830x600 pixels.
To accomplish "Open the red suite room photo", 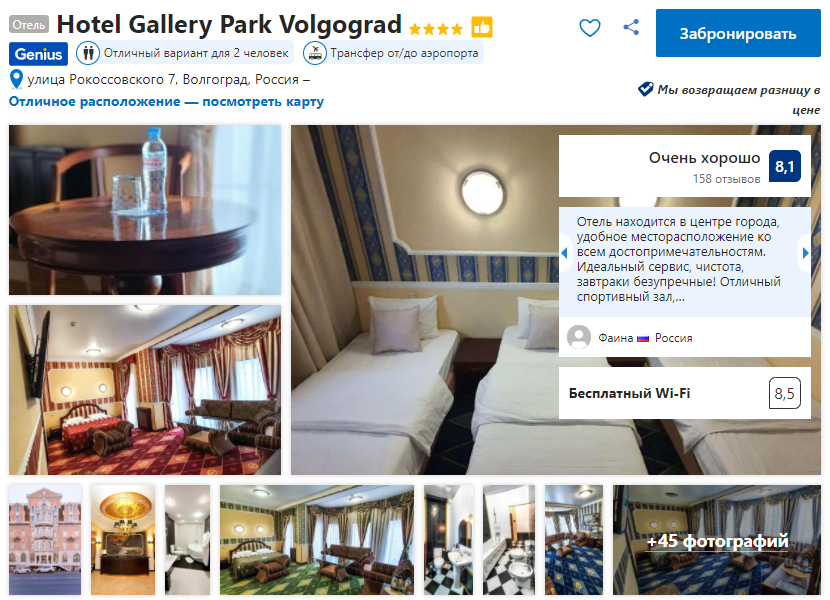I will coord(145,390).
